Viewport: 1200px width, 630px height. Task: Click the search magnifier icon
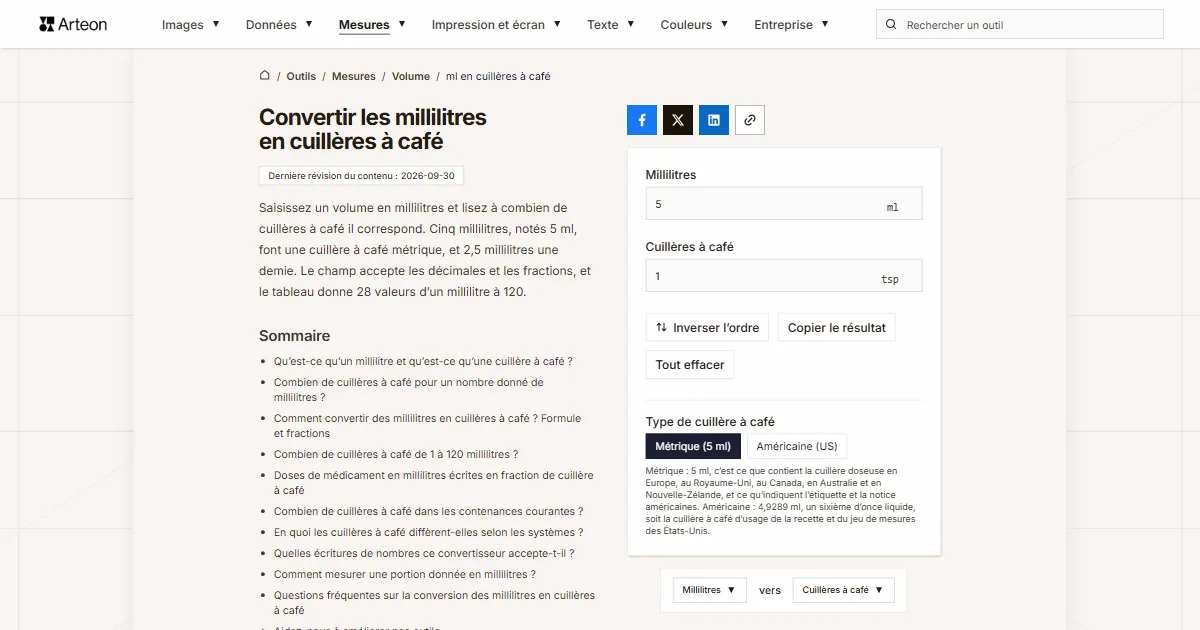(x=892, y=25)
